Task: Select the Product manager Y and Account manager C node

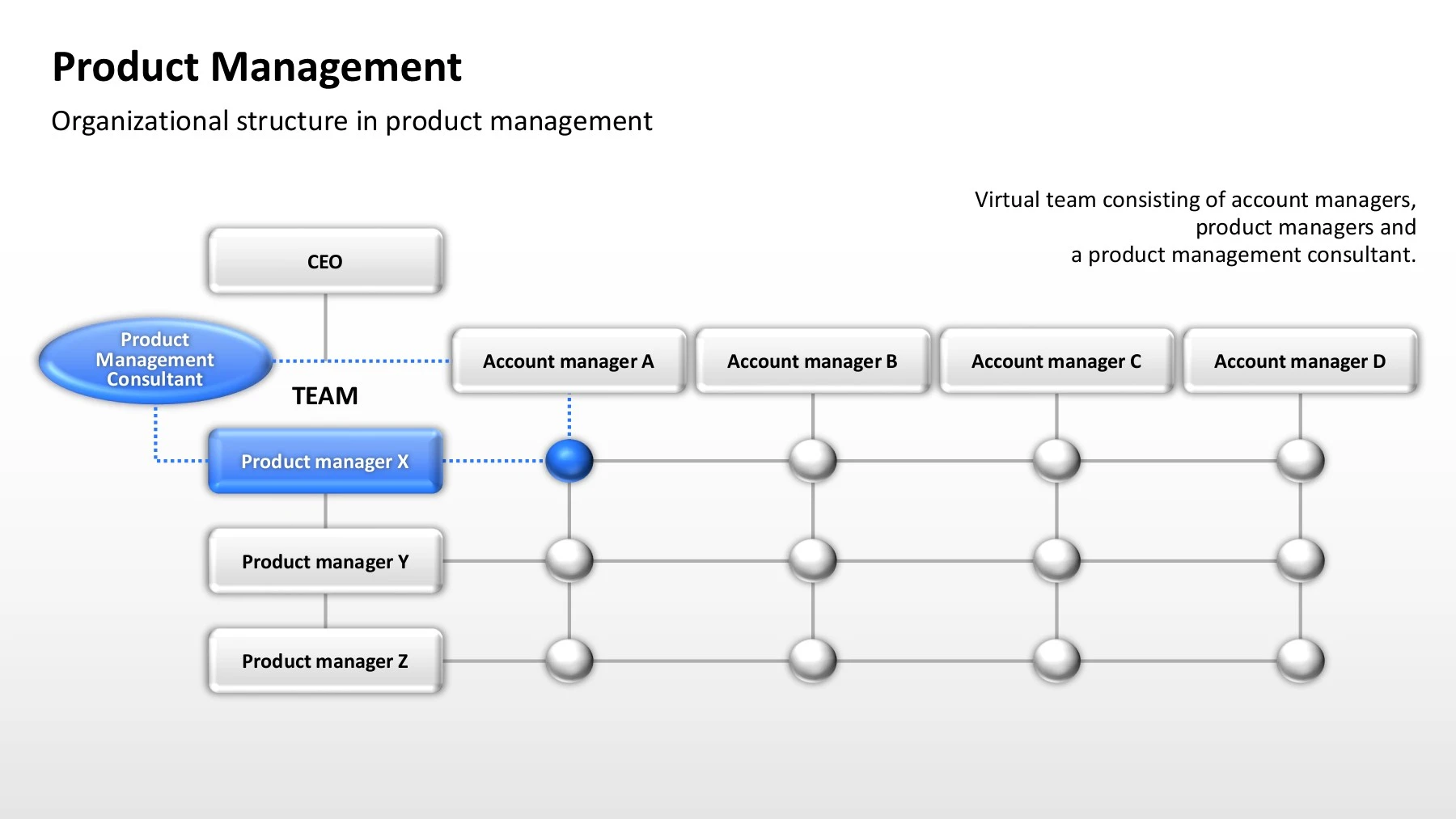Action: pos(1056,560)
